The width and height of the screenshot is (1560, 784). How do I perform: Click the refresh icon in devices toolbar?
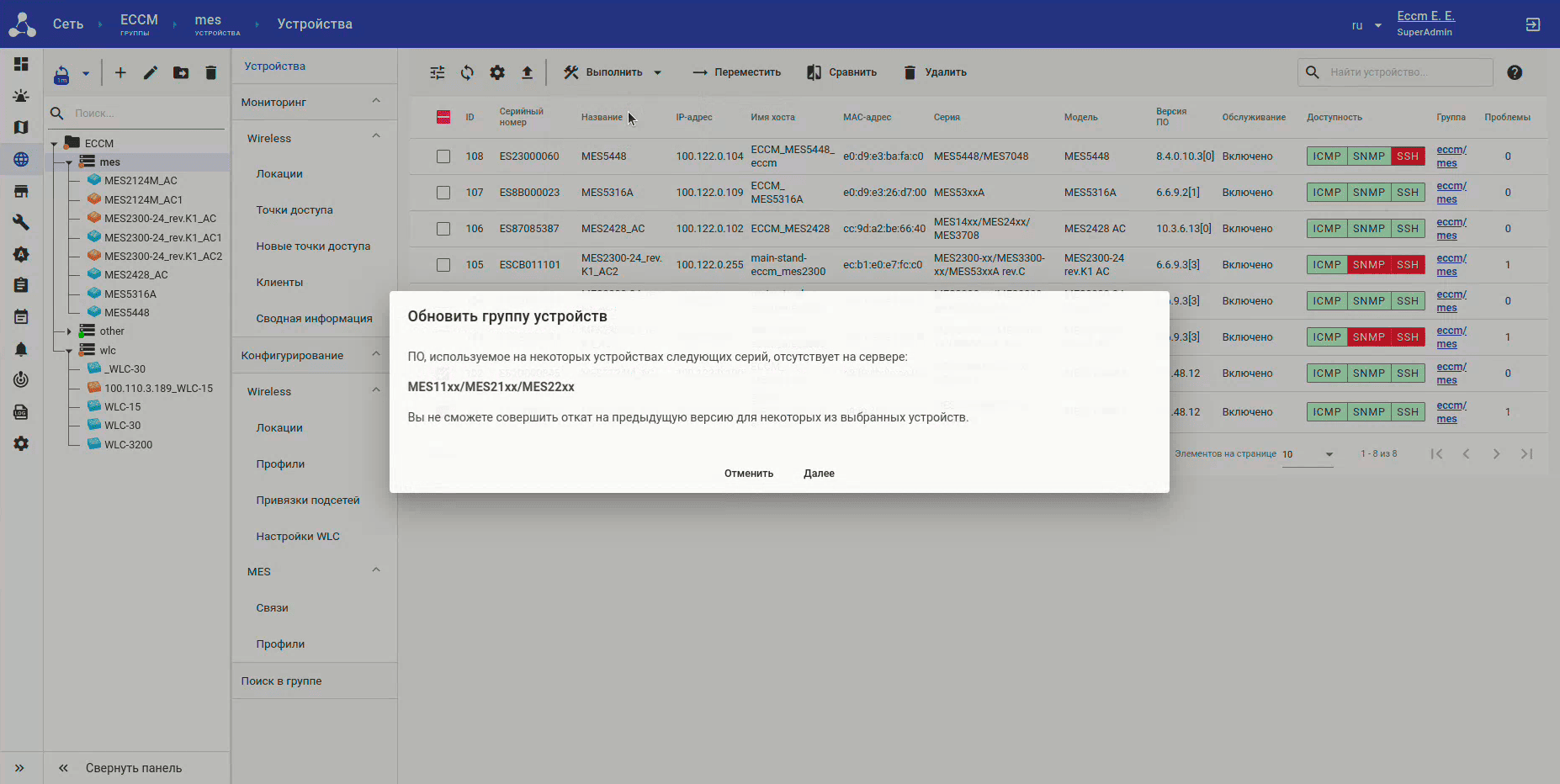(x=467, y=72)
